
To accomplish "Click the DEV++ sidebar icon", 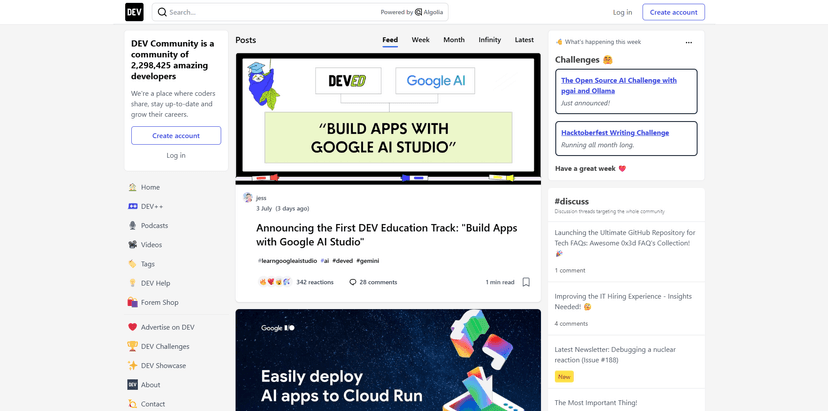I will click(x=133, y=207).
